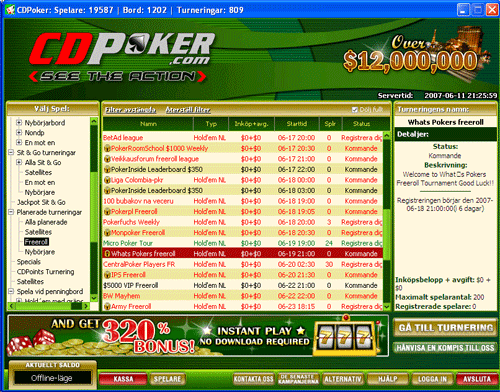Select $5000 VIP Freeroll row
500x392 pixels.
tap(243, 285)
